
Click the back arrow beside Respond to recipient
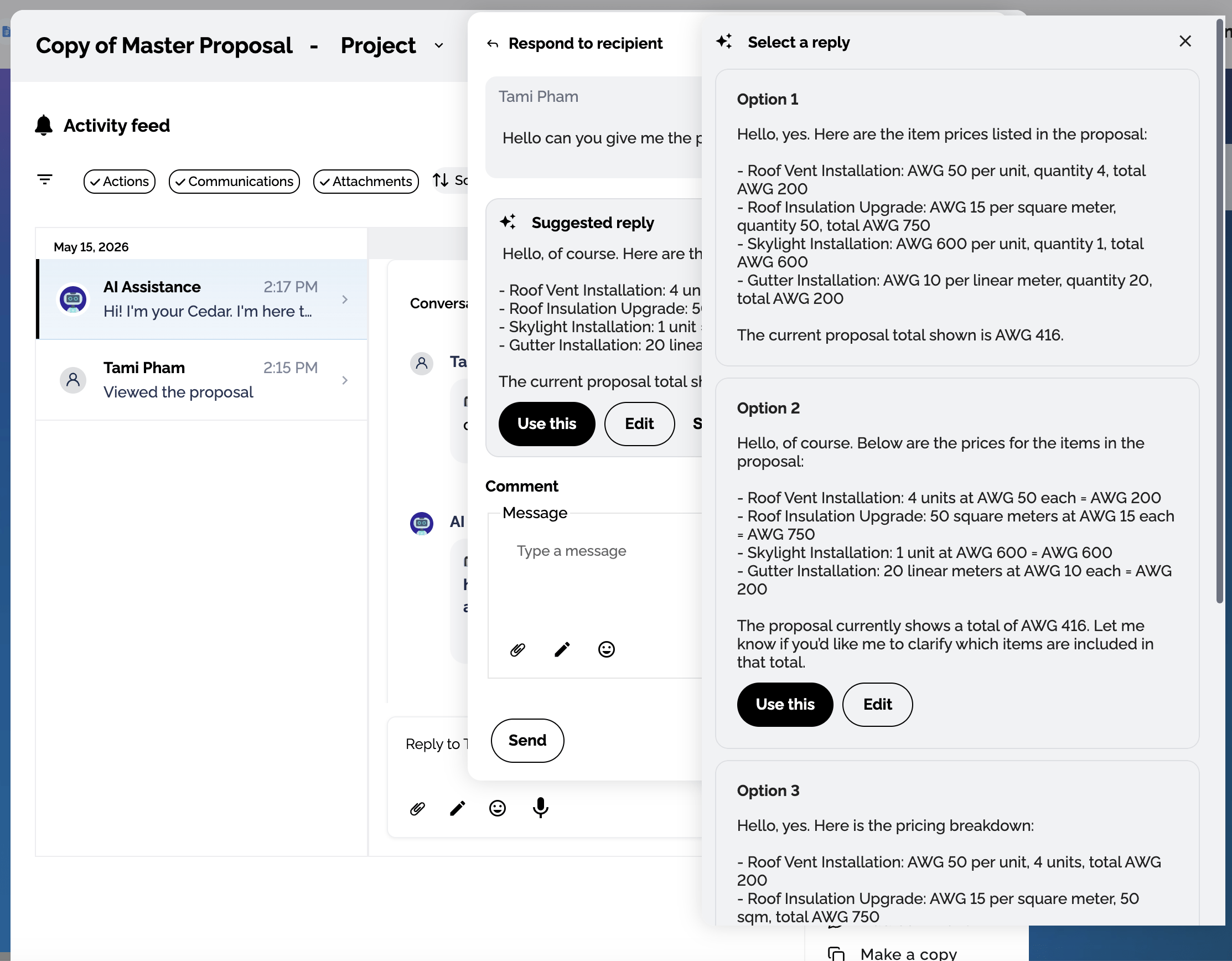tap(493, 44)
